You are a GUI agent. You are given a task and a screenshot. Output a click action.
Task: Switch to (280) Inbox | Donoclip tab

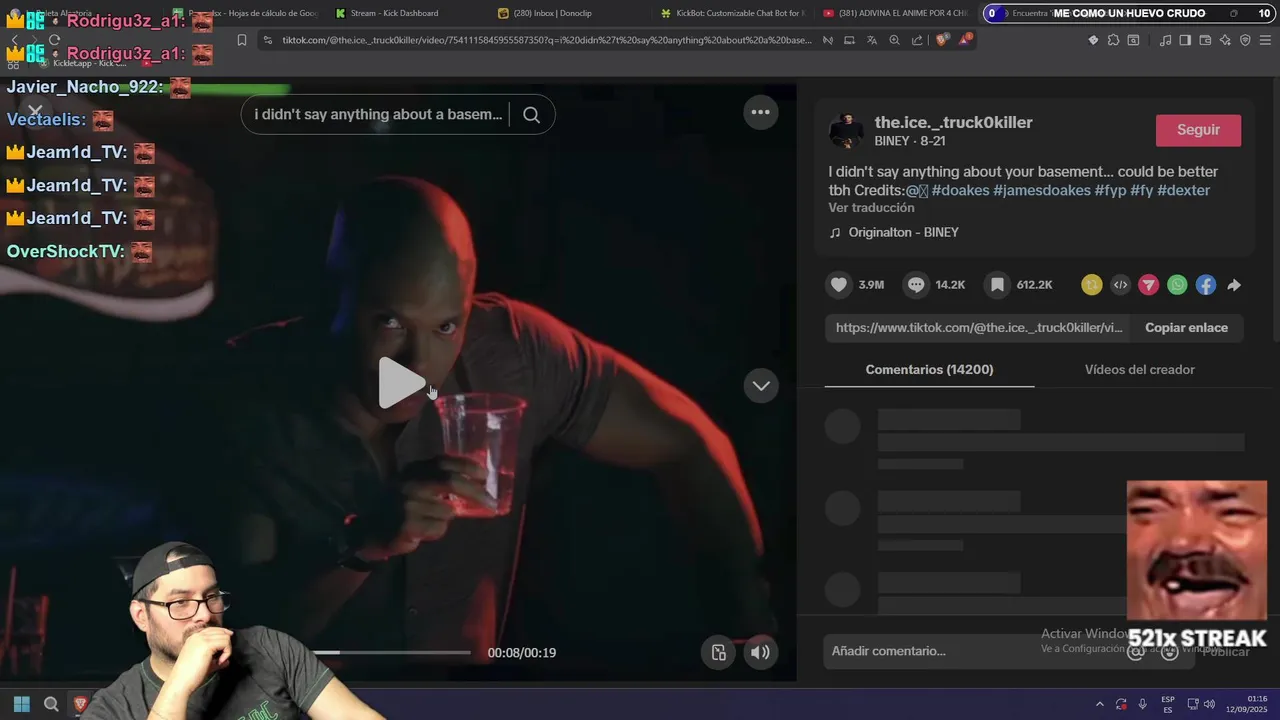click(551, 13)
